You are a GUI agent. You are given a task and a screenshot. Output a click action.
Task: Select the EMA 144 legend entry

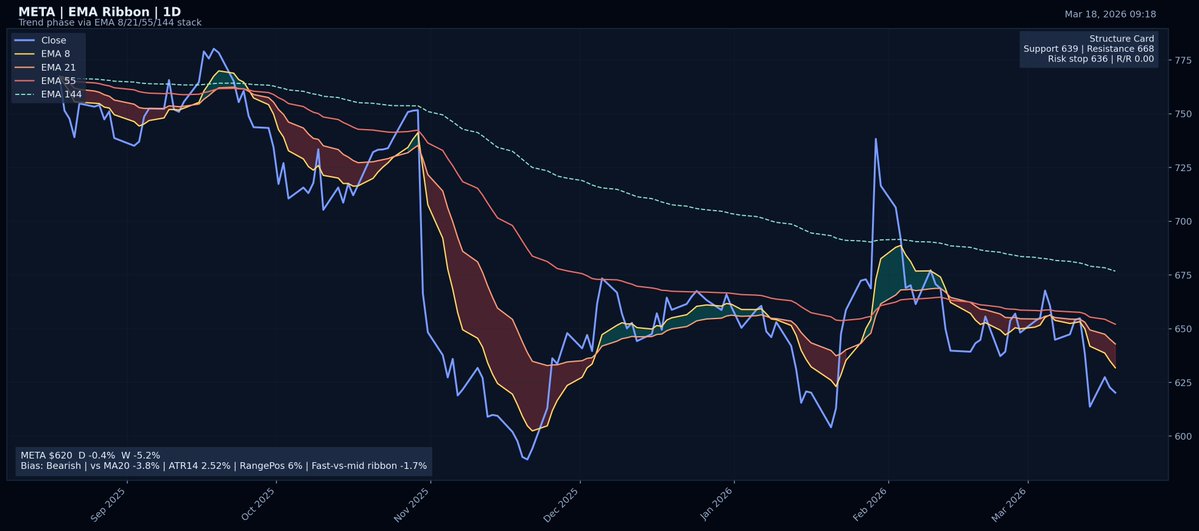click(48, 94)
